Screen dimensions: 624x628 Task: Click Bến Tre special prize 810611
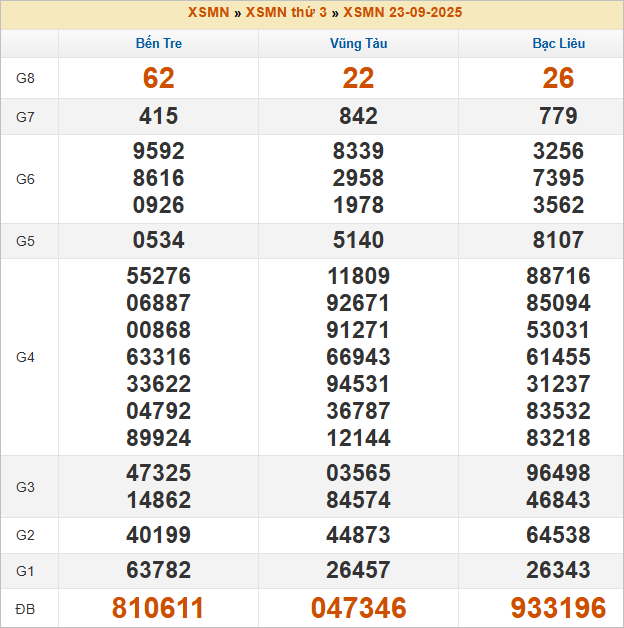pyautogui.click(x=159, y=608)
